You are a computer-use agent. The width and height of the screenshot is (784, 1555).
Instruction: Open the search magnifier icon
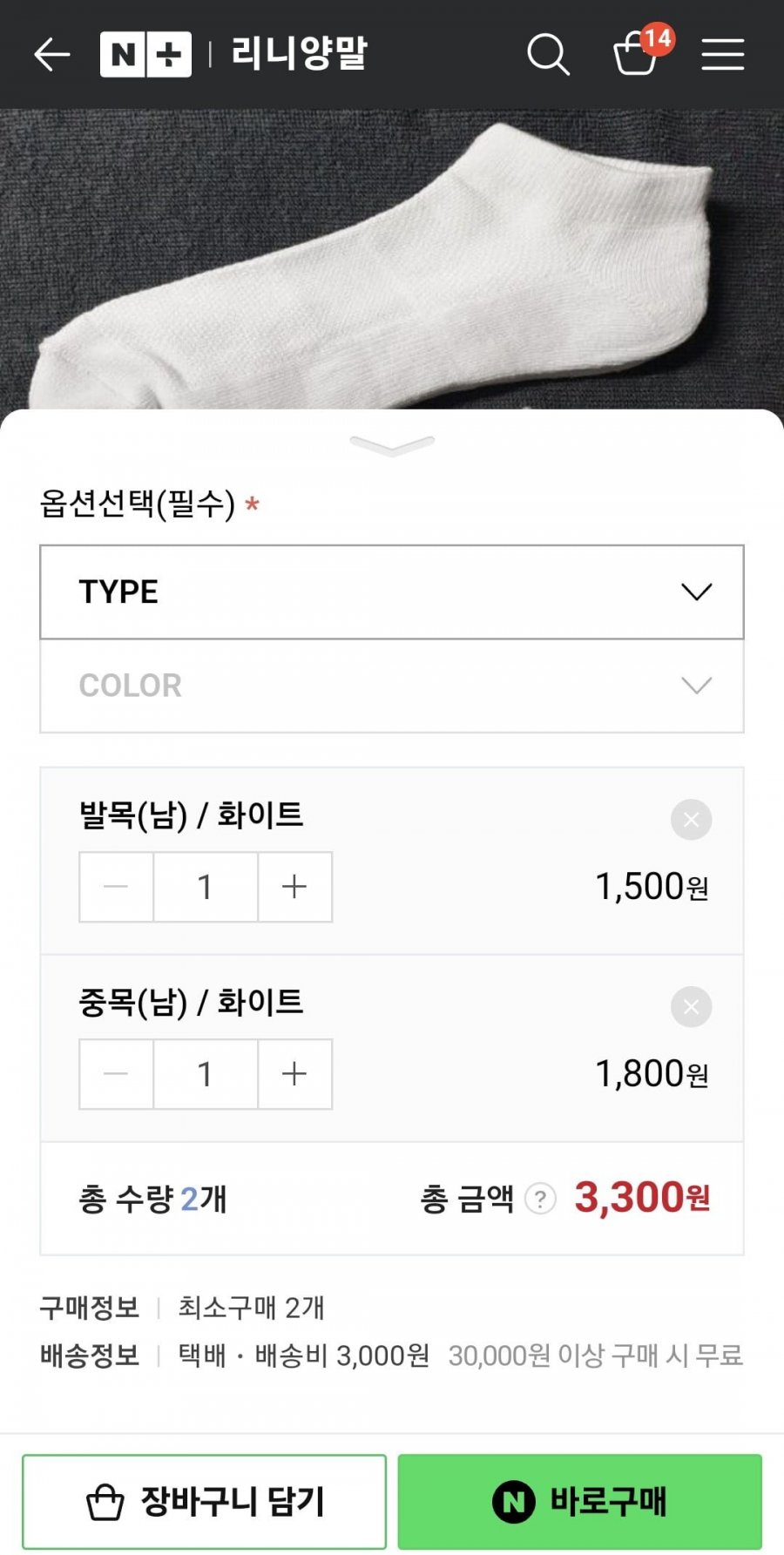[x=548, y=54]
